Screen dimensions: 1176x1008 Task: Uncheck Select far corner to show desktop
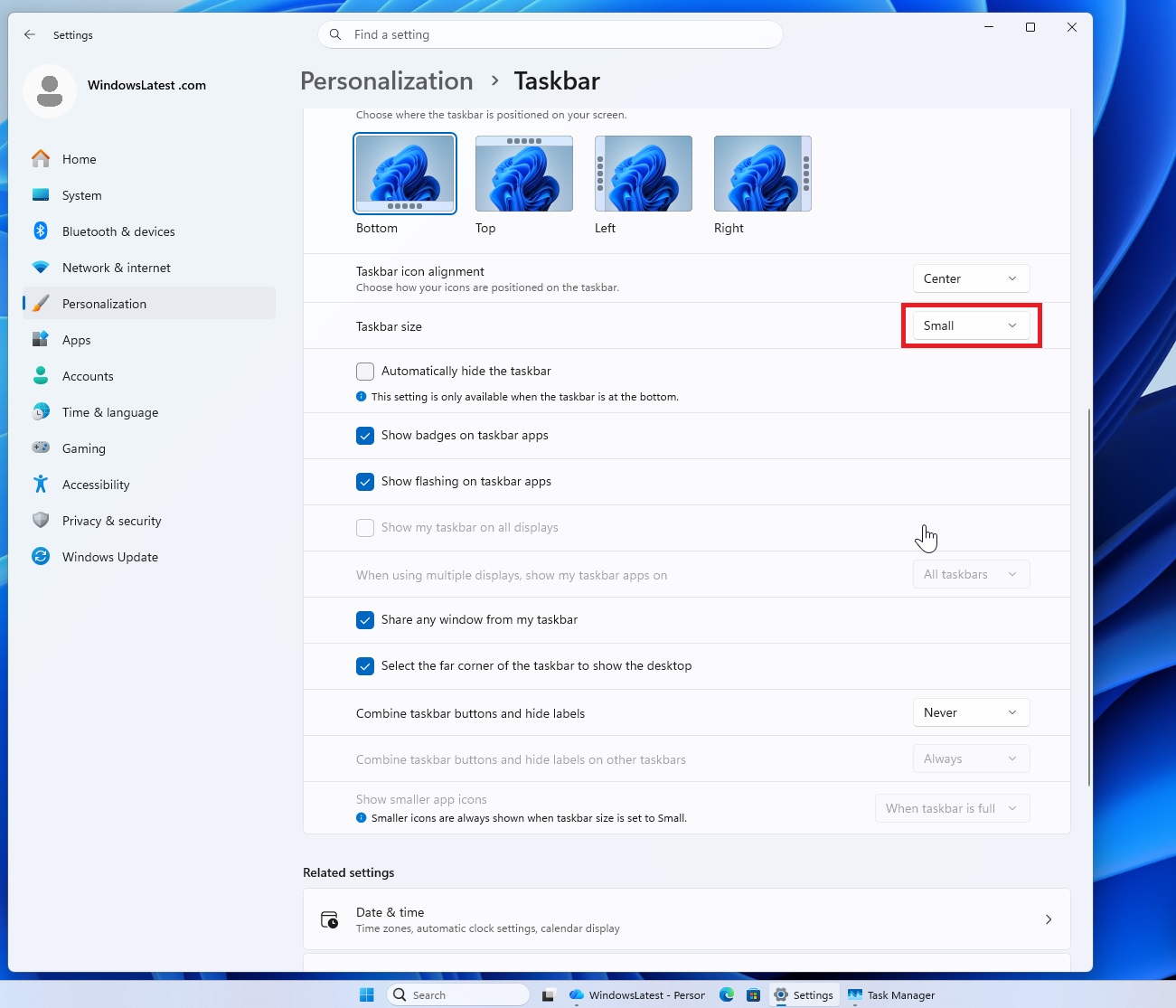[365, 666]
